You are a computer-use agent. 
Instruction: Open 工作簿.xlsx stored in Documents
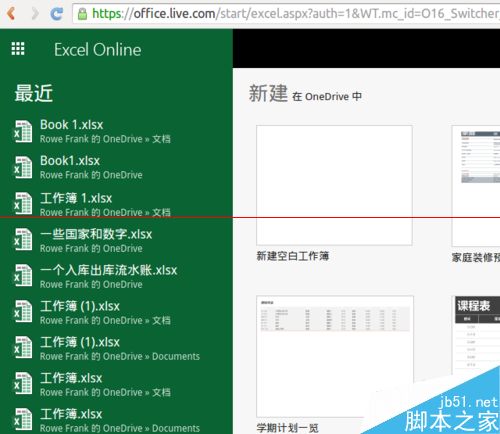click(71, 414)
